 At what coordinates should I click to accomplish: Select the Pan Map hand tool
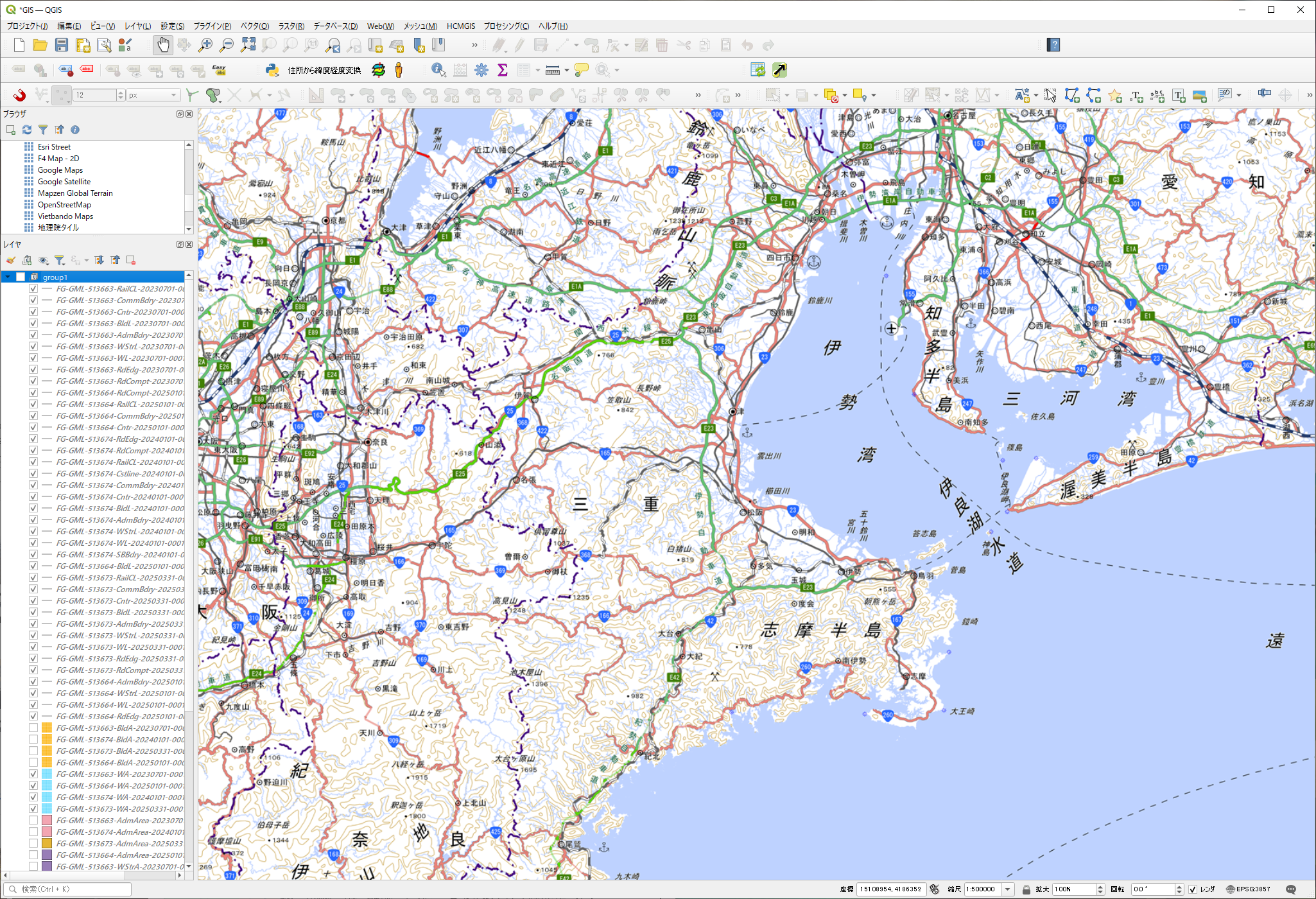pyautogui.click(x=163, y=45)
